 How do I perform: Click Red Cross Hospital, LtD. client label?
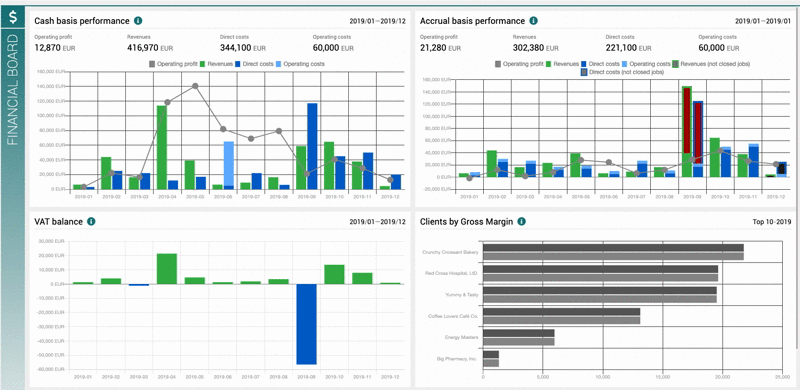point(452,274)
